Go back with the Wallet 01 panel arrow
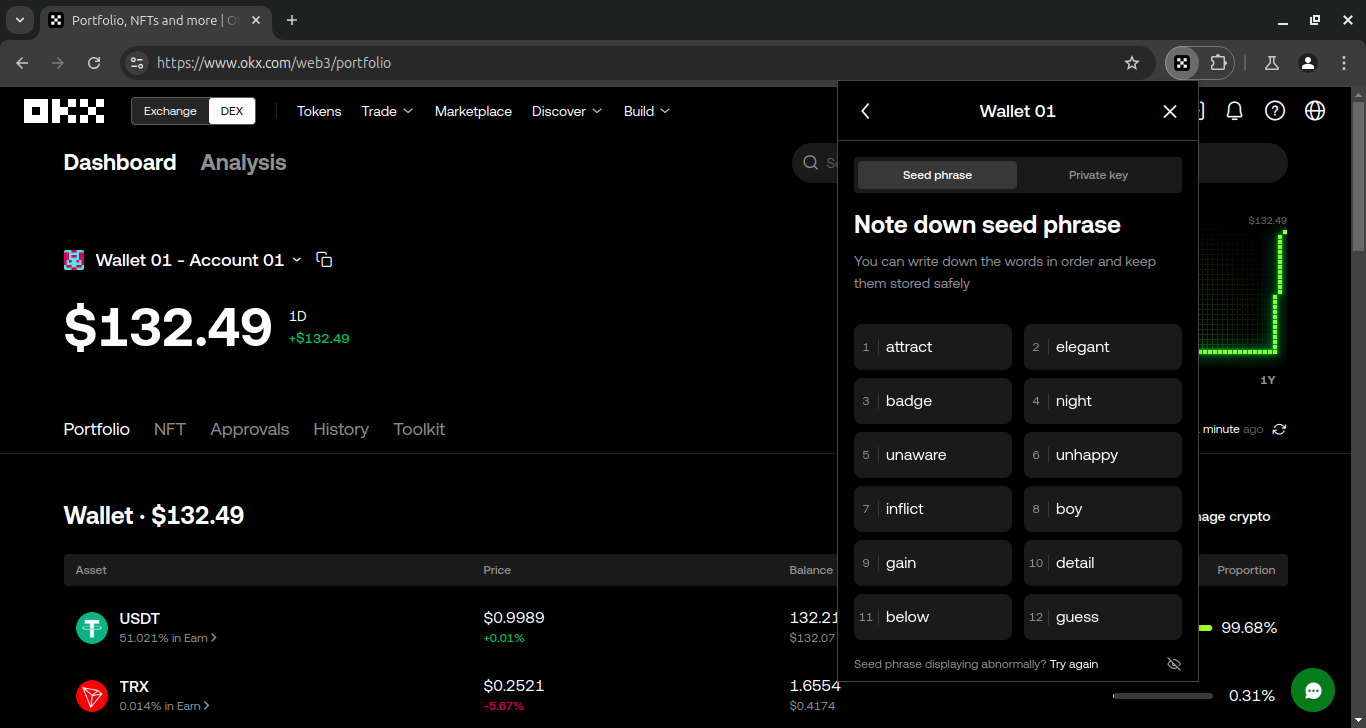The width and height of the screenshot is (1366, 728). click(866, 111)
